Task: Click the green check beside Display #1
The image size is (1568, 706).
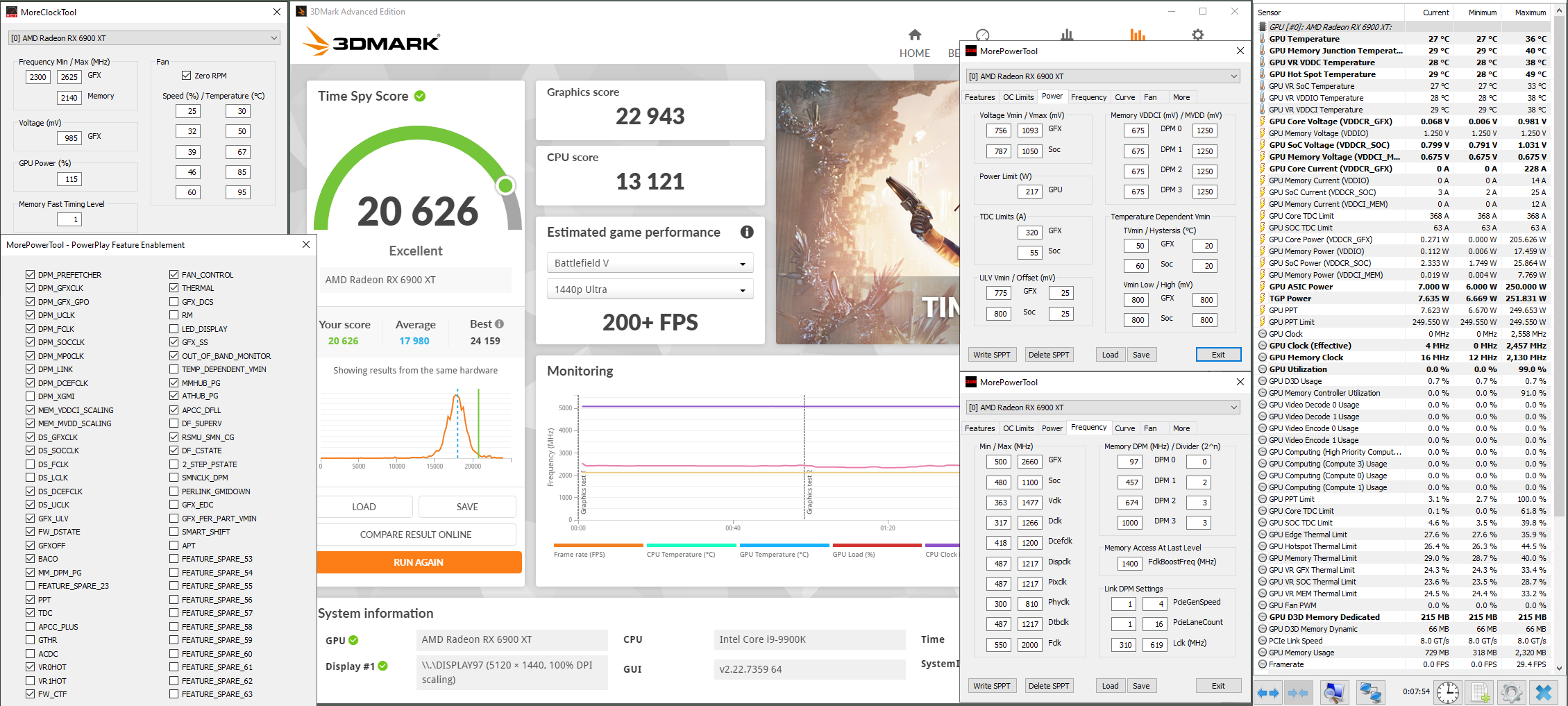Action: pos(382,666)
